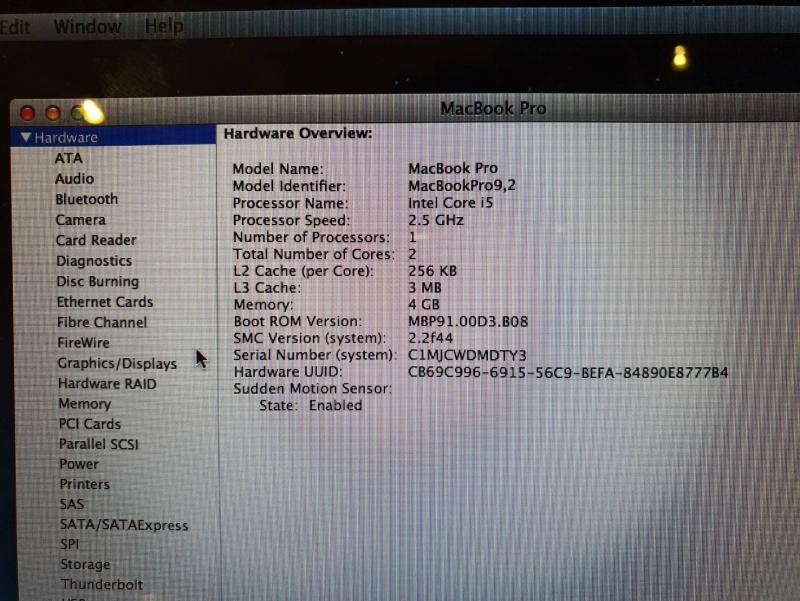800x601 pixels.
Task: Click the Total Number of Cores label
Action: point(314,254)
